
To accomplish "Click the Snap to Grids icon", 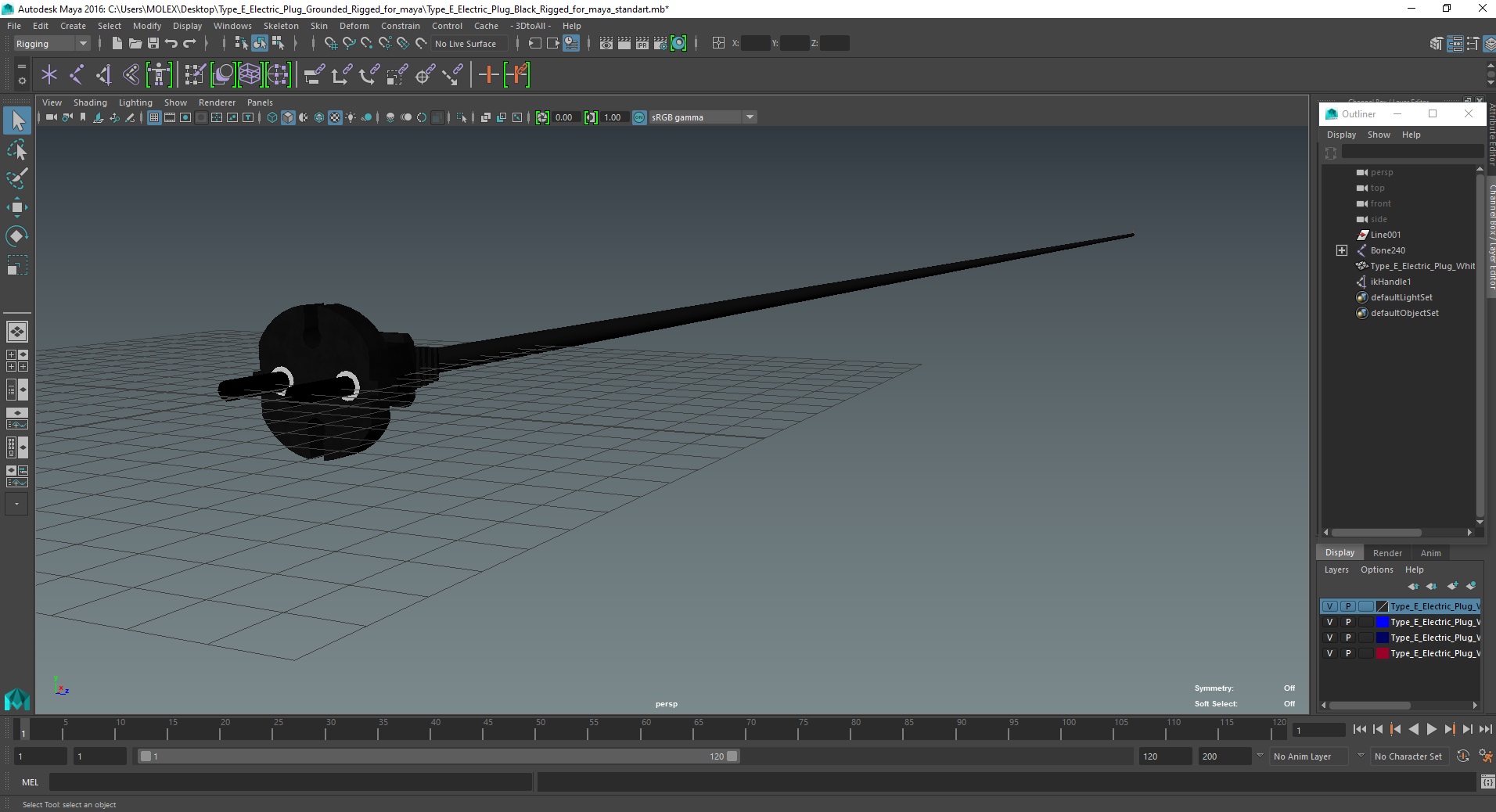I will click(x=330, y=43).
